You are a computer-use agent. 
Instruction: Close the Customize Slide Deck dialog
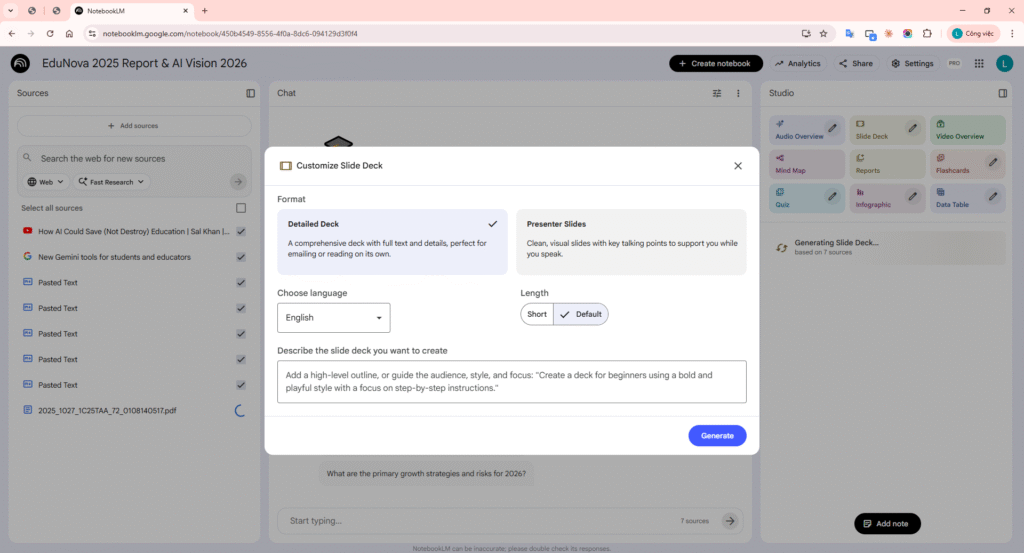point(738,166)
